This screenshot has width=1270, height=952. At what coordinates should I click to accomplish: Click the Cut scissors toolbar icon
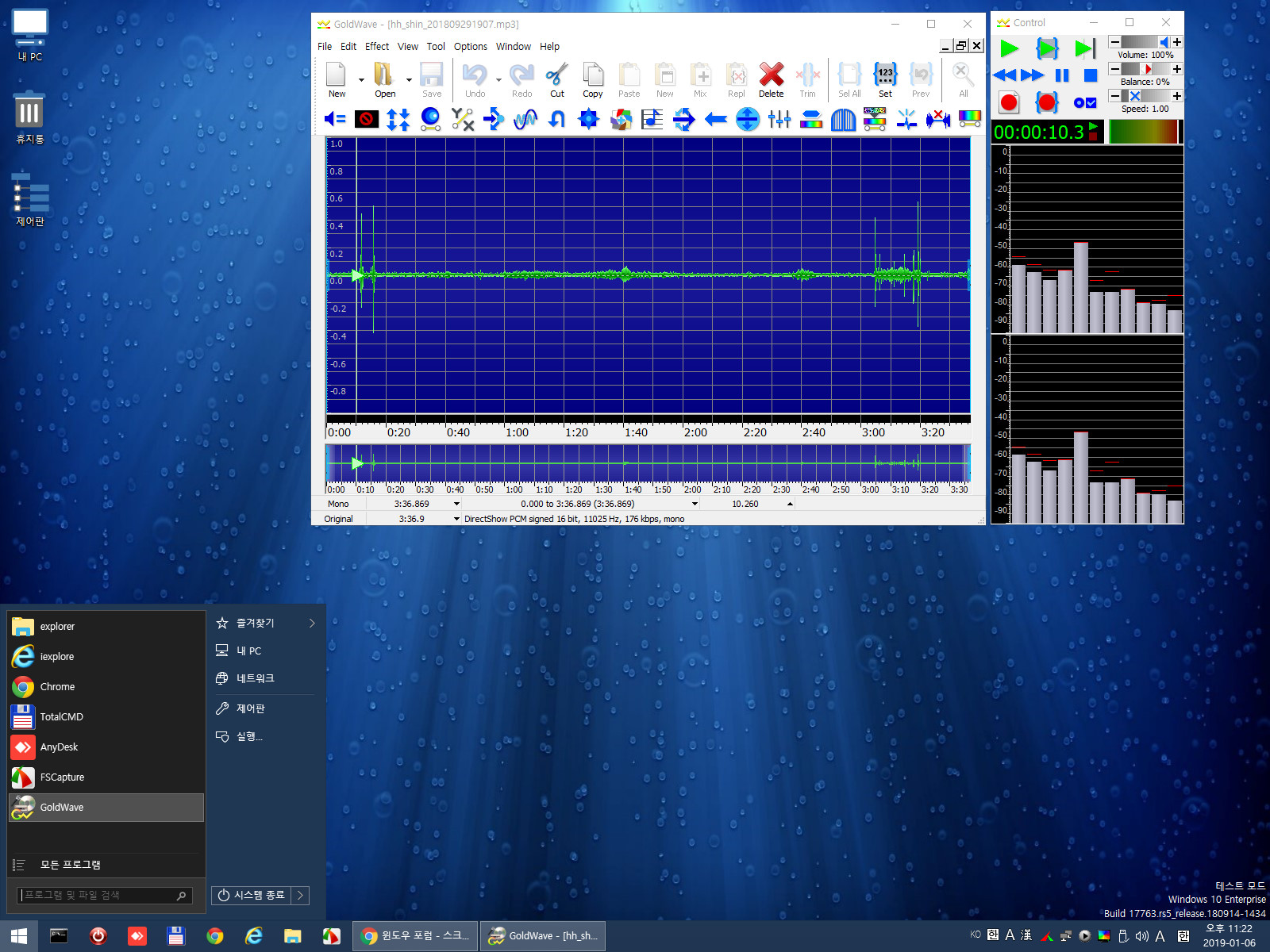tap(557, 75)
